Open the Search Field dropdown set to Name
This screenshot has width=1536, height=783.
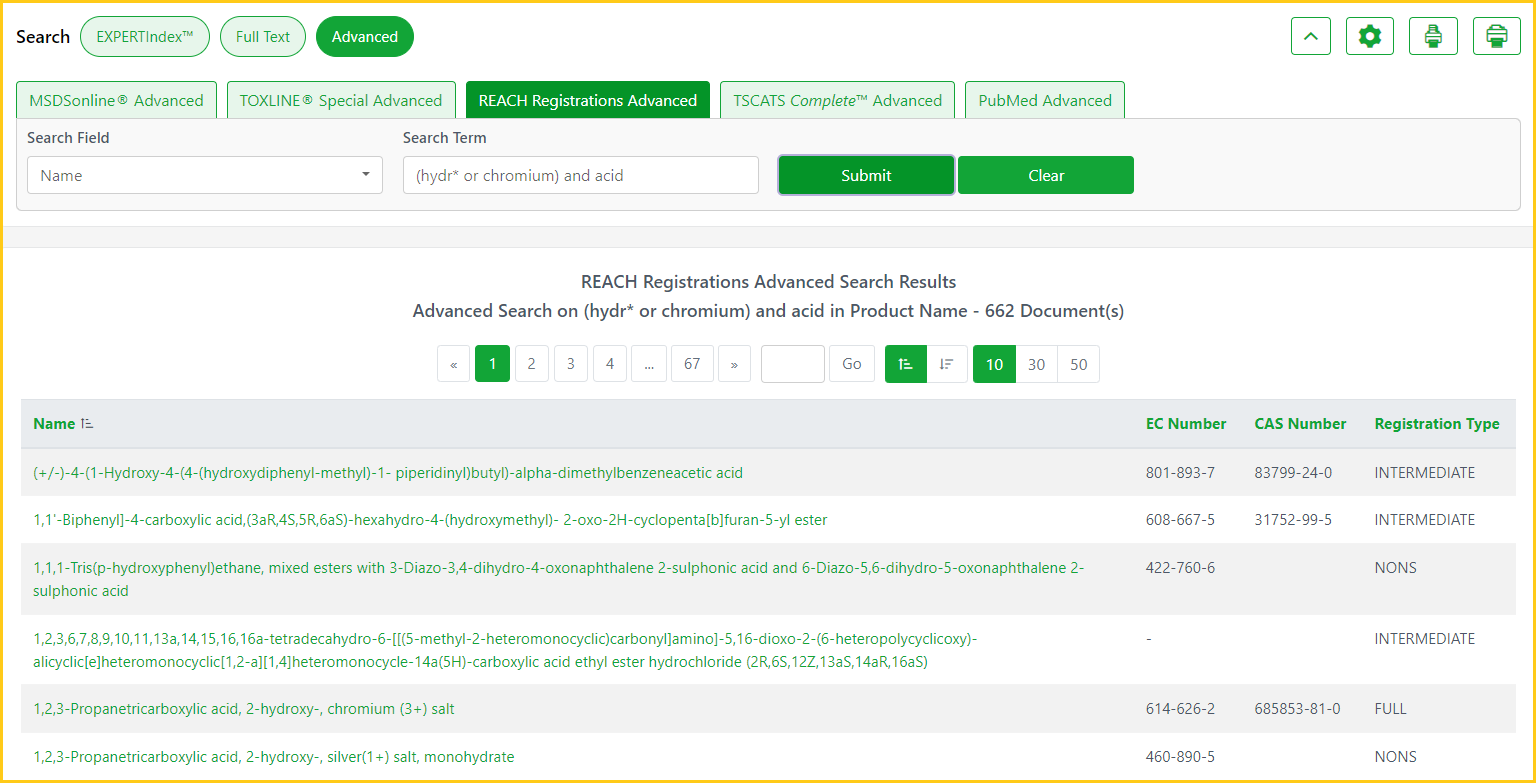204,175
